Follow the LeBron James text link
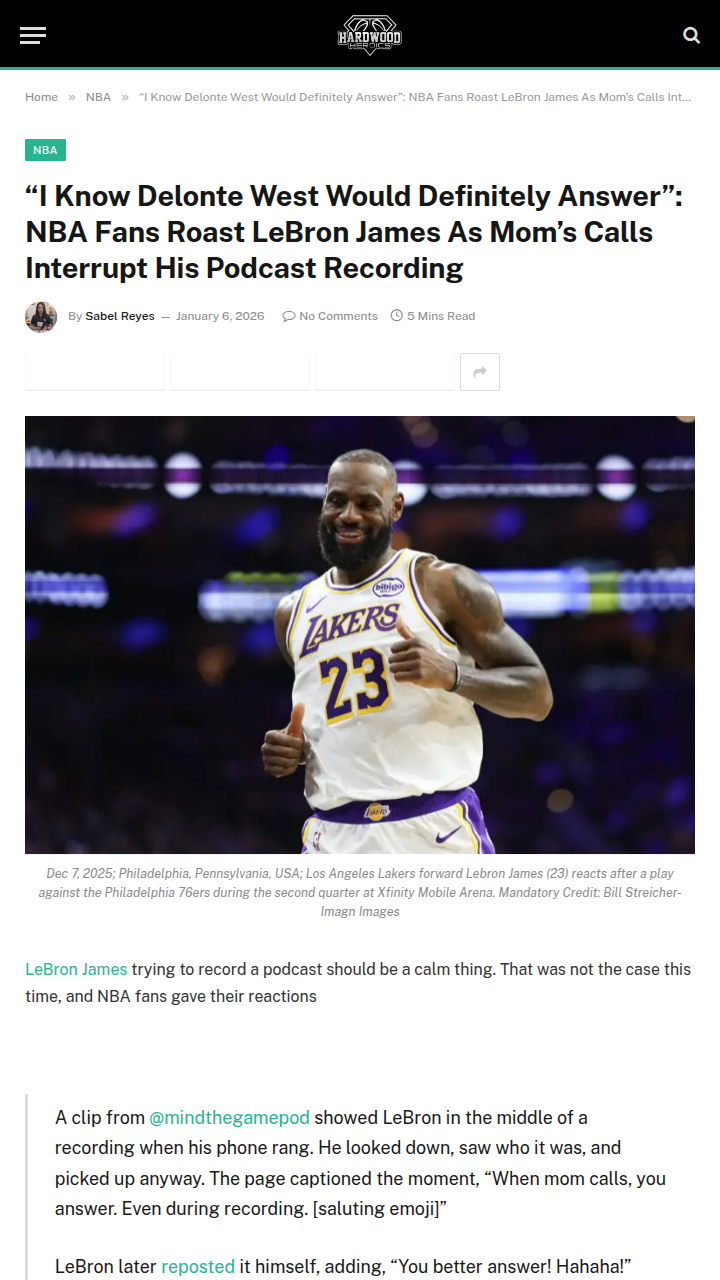This screenshot has width=720, height=1280. [76, 969]
